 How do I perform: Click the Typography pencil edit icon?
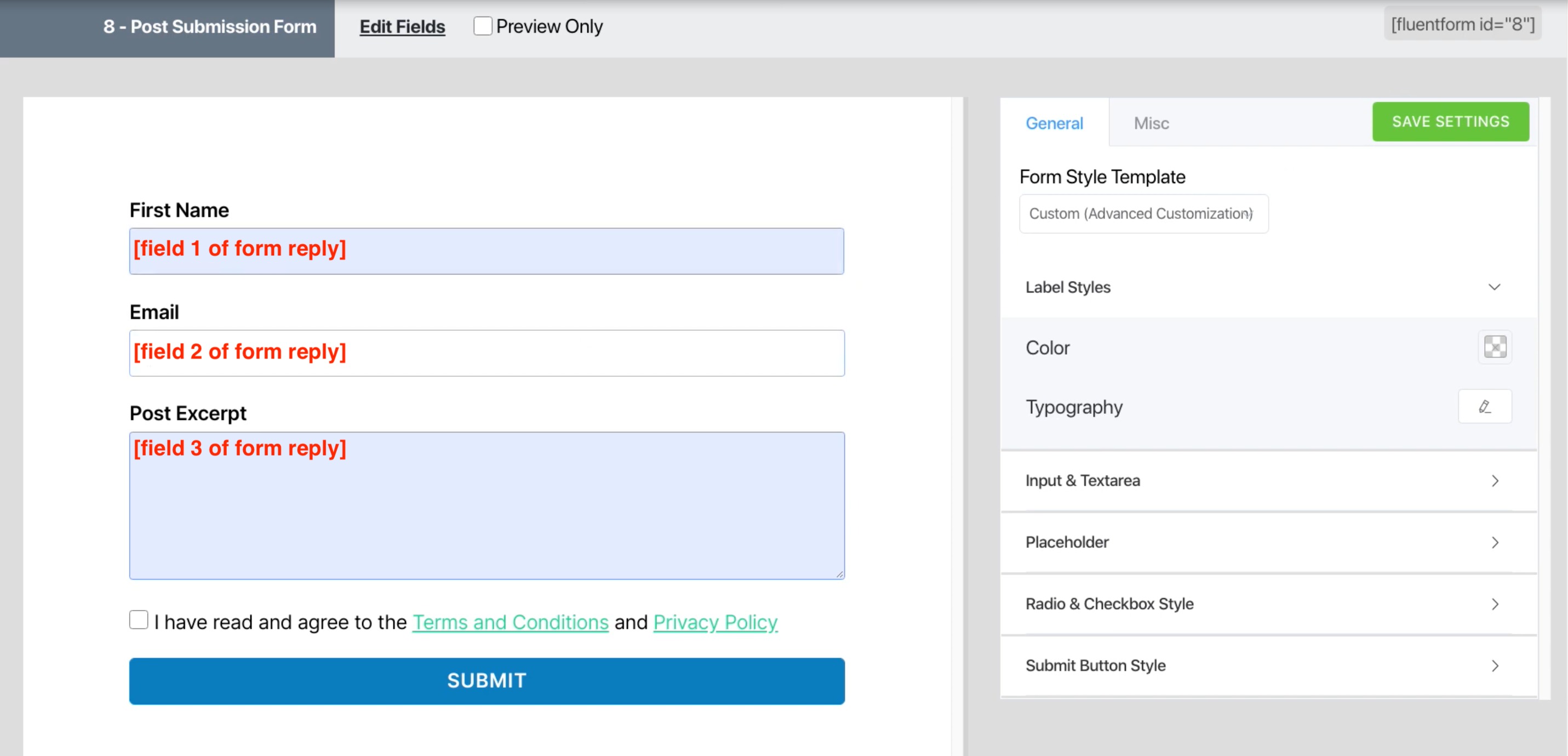(1484, 406)
